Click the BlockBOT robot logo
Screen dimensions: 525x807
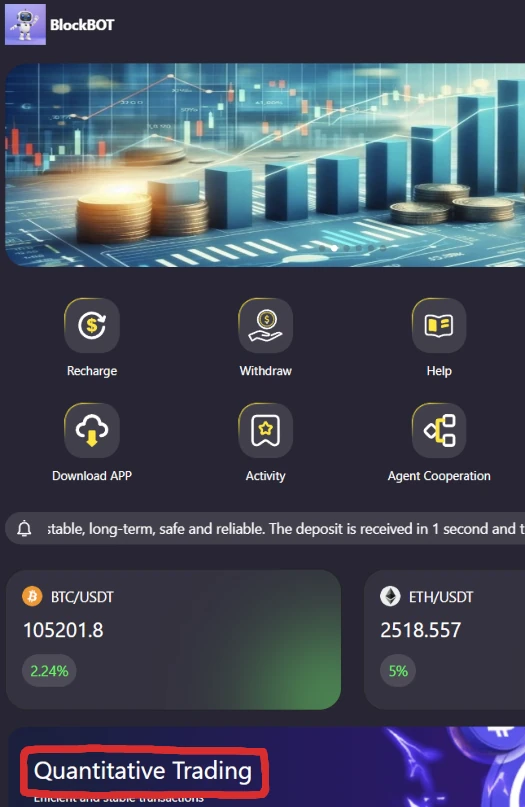[x=25, y=25]
